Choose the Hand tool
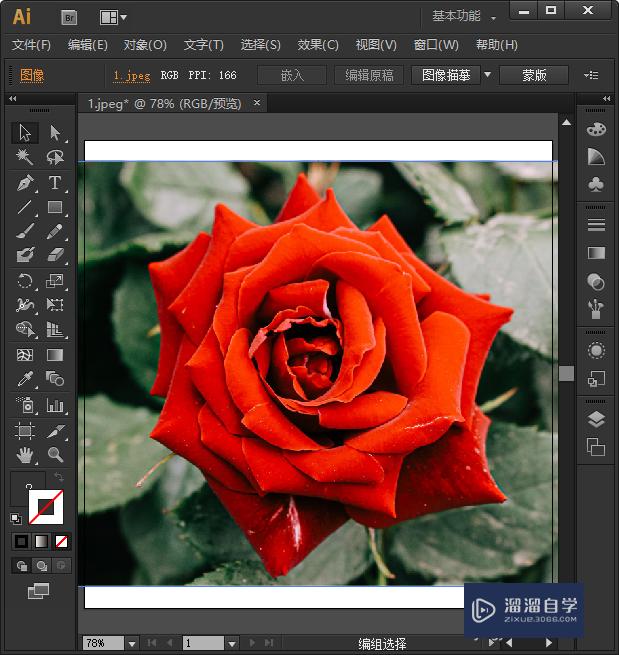Image resolution: width=619 pixels, height=655 pixels. [25, 454]
